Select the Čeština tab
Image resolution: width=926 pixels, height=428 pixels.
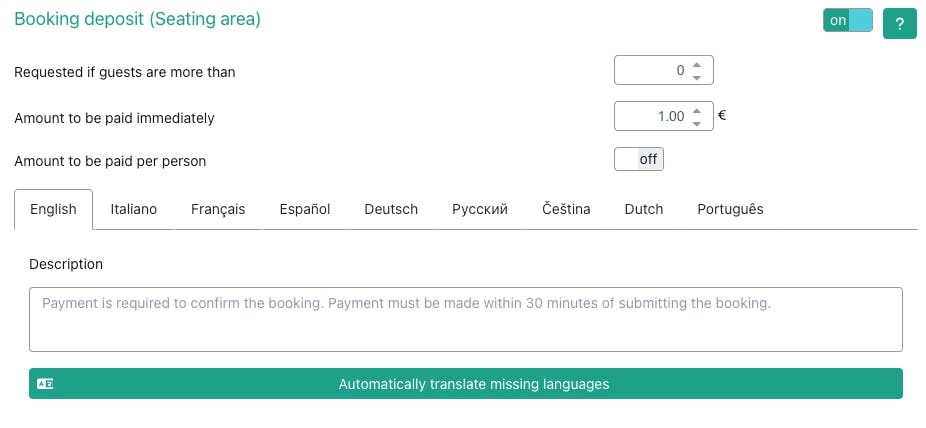click(566, 209)
